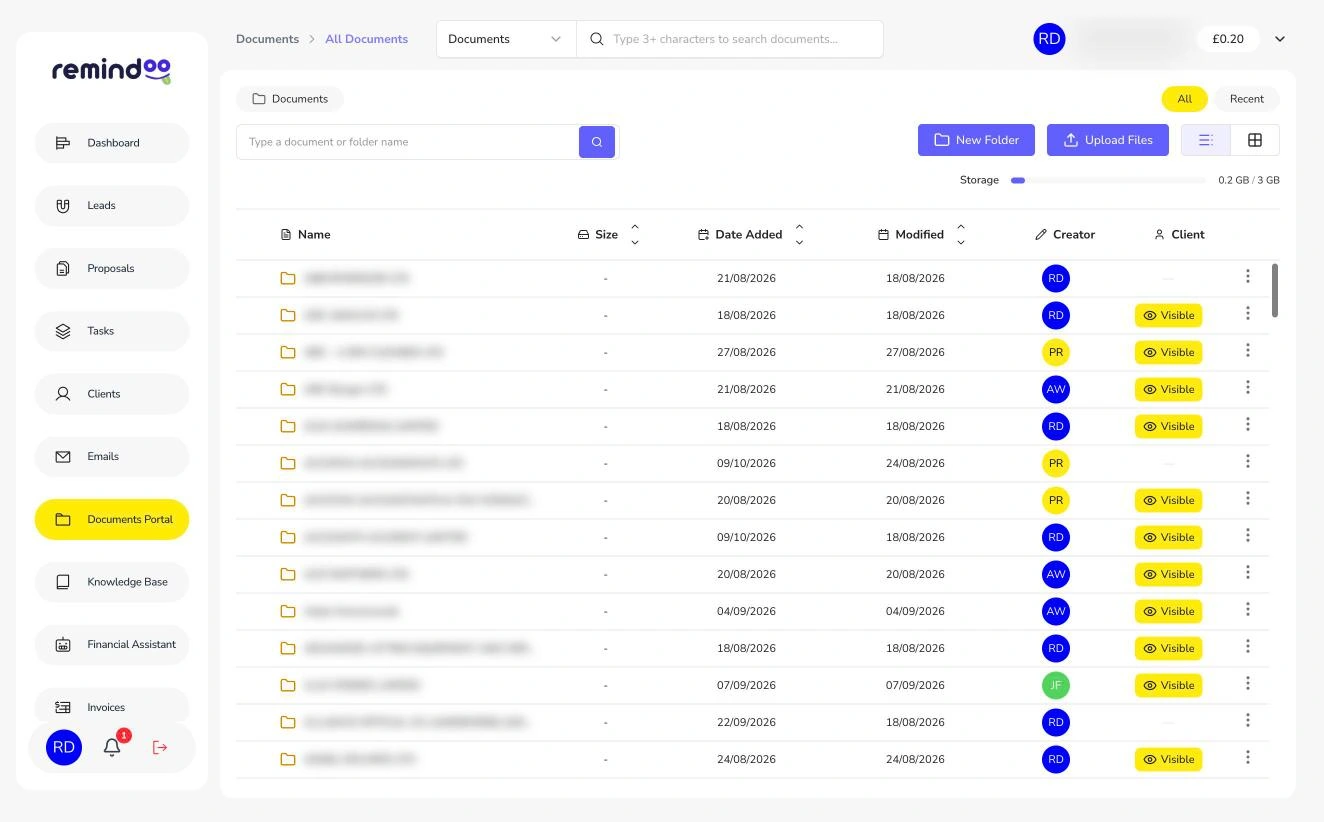Toggle Visible badge on the JF-created folder
Image resolution: width=1324 pixels, height=822 pixels.
[x=1168, y=685]
